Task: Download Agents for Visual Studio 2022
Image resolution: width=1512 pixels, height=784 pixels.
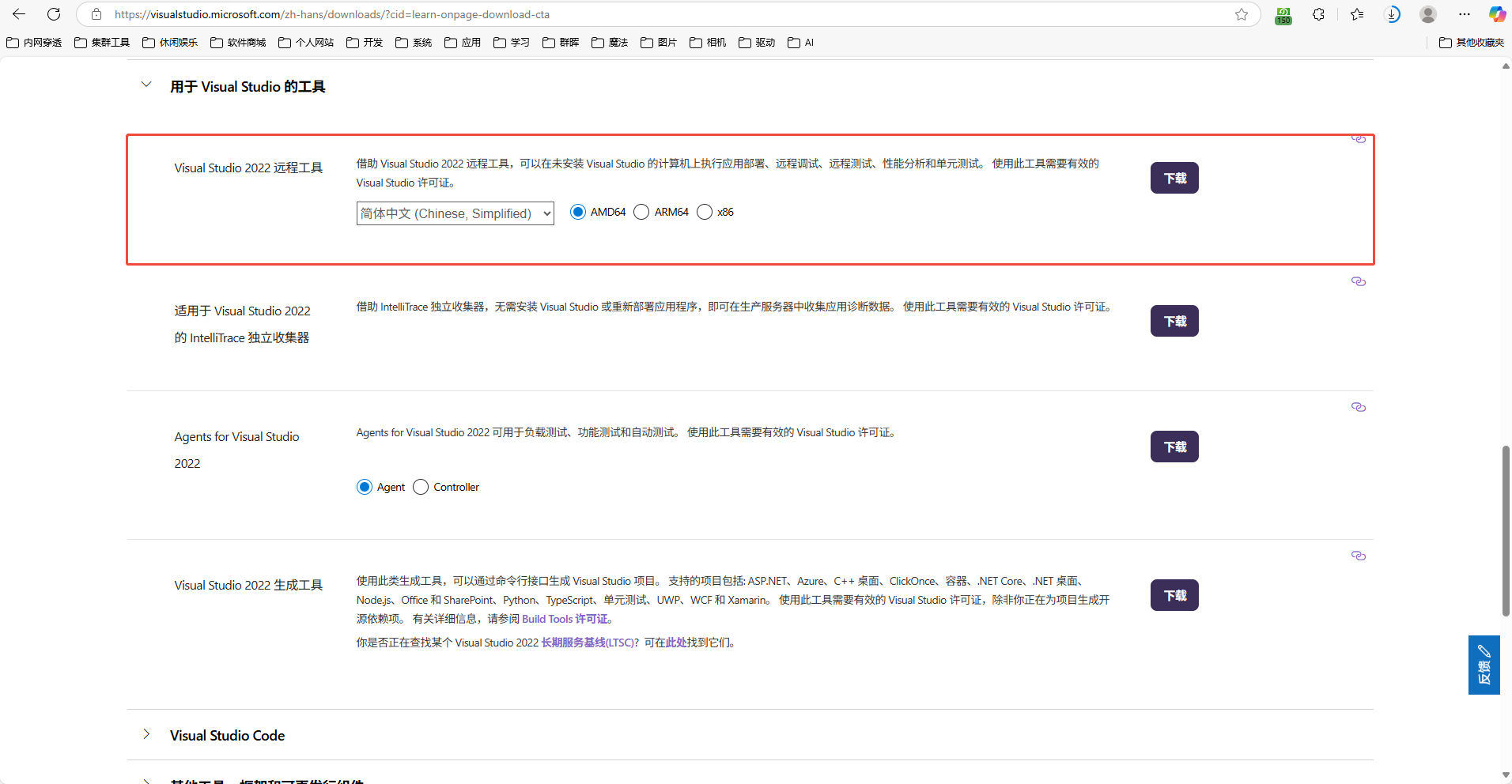Action: click(1174, 447)
